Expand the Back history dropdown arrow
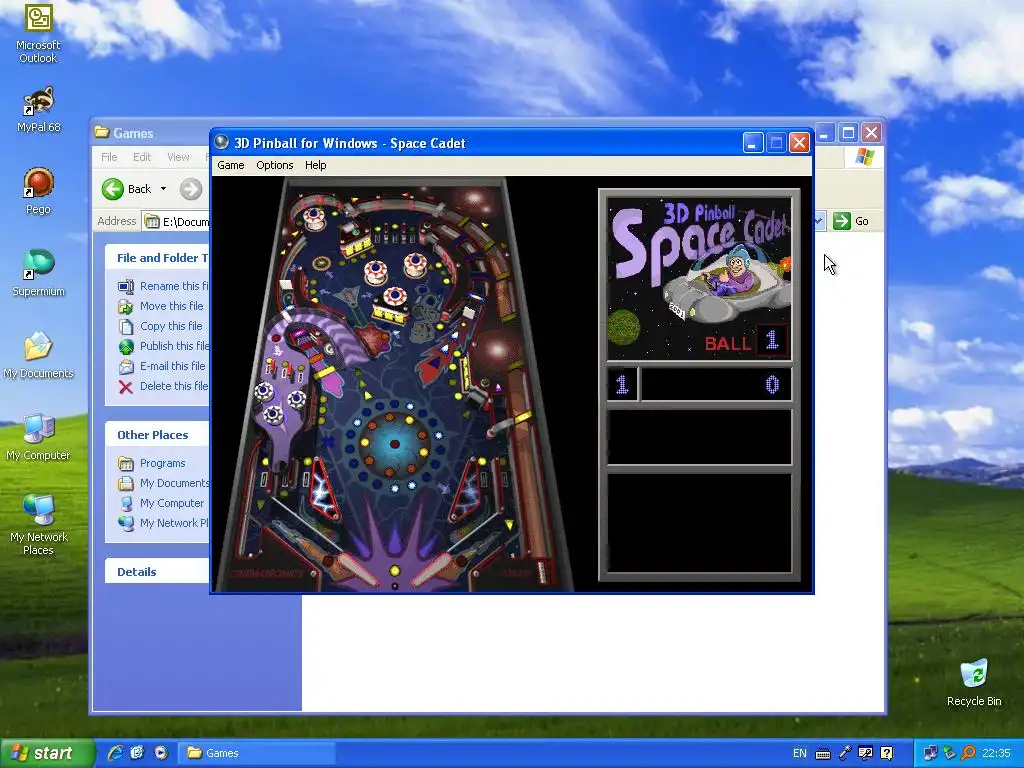 pyautogui.click(x=163, y=189)
